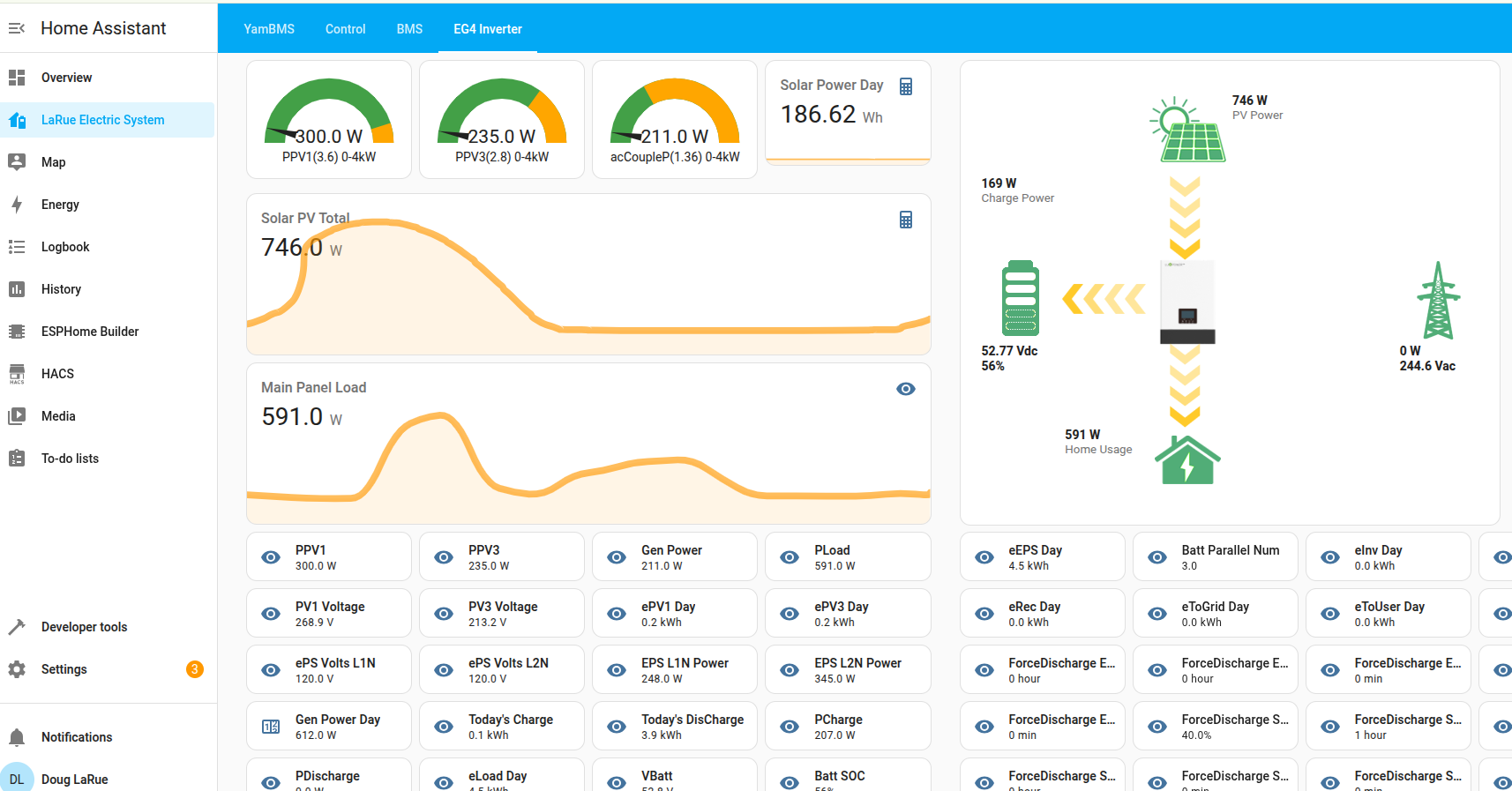The height and width of the screenshot is (791, 1512).
Task: Open the 1 hour ForceDischarge entity
Action: coord(1388,726)
